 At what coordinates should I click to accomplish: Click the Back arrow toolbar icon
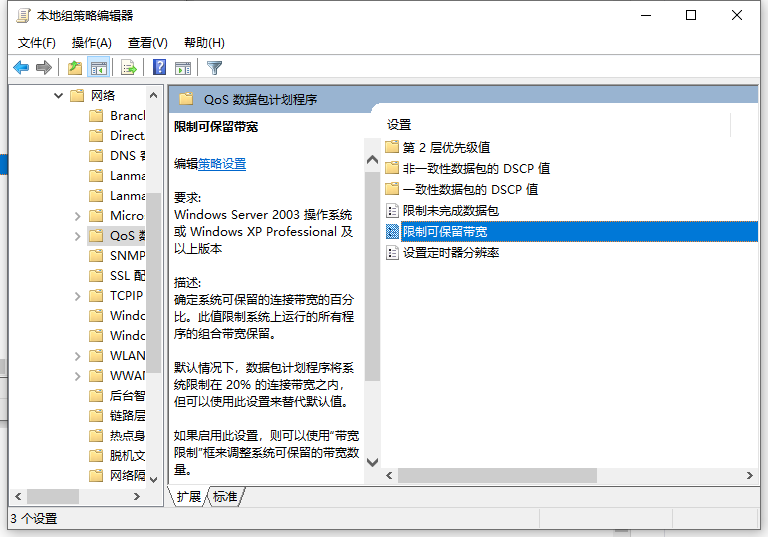(21, 68)
